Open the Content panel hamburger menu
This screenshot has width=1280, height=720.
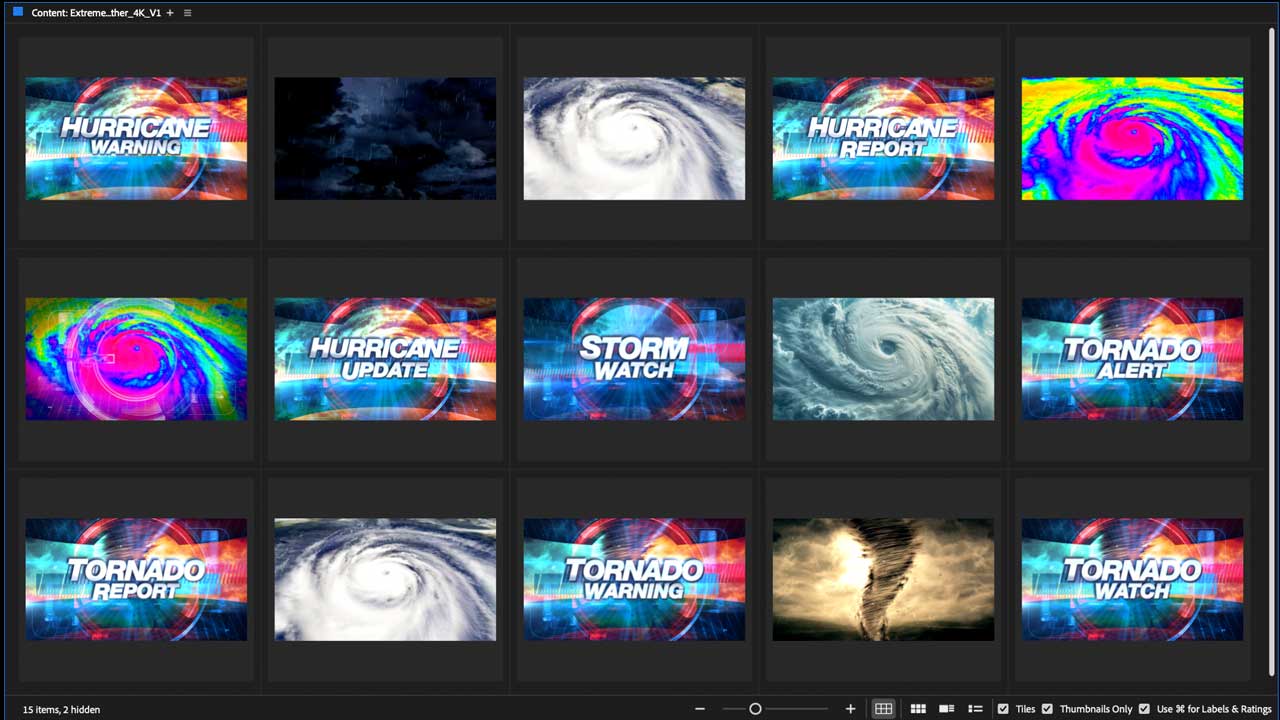point(187,13)
